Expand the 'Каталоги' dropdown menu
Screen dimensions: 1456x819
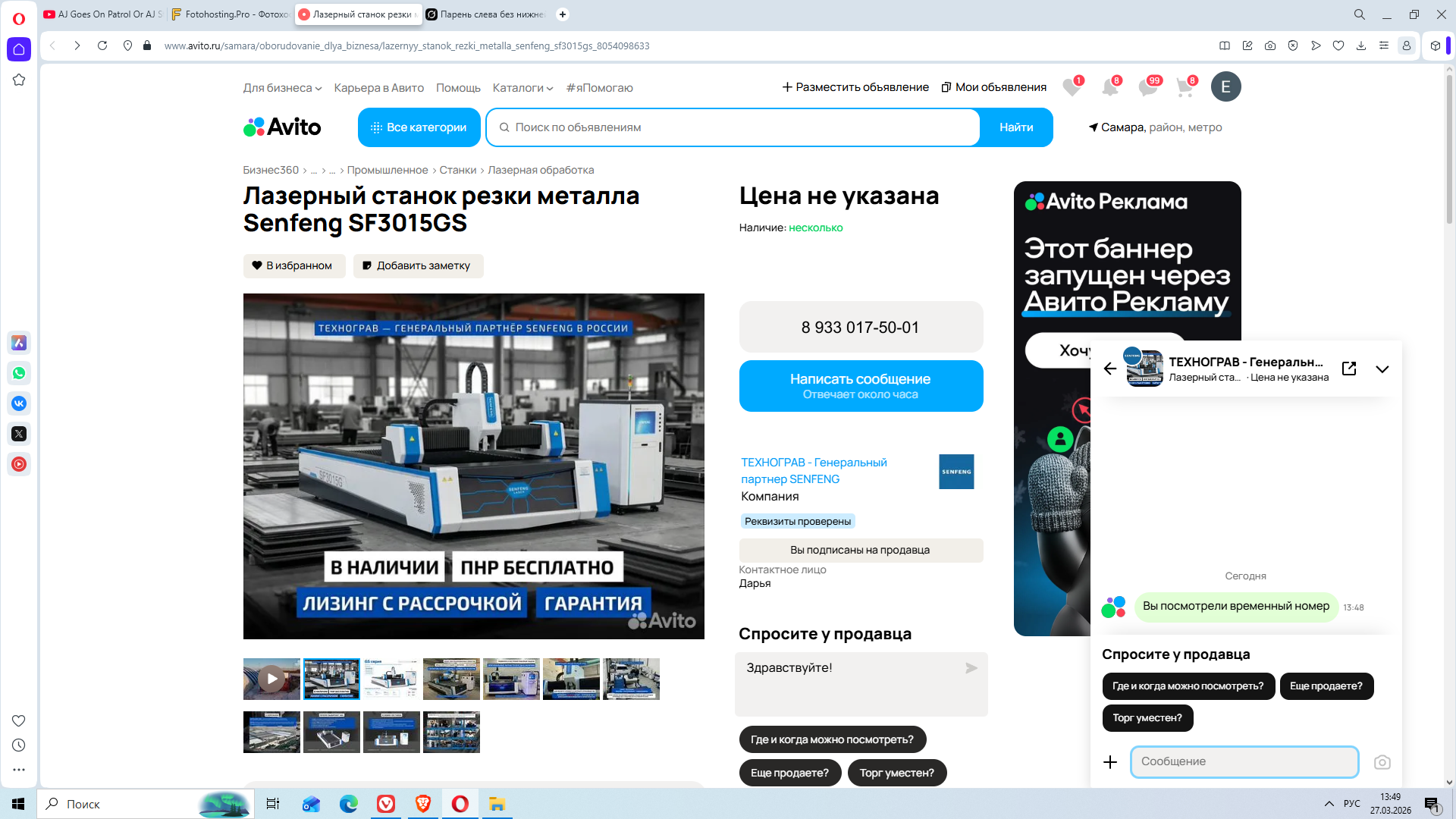click(x=522, y=88)
